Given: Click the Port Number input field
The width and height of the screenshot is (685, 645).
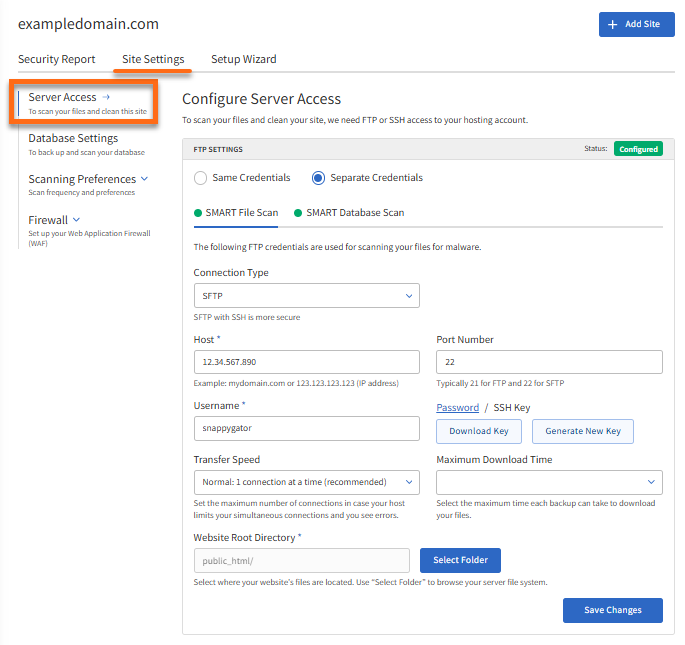Looking at the screenshot, I should (549, 362).
